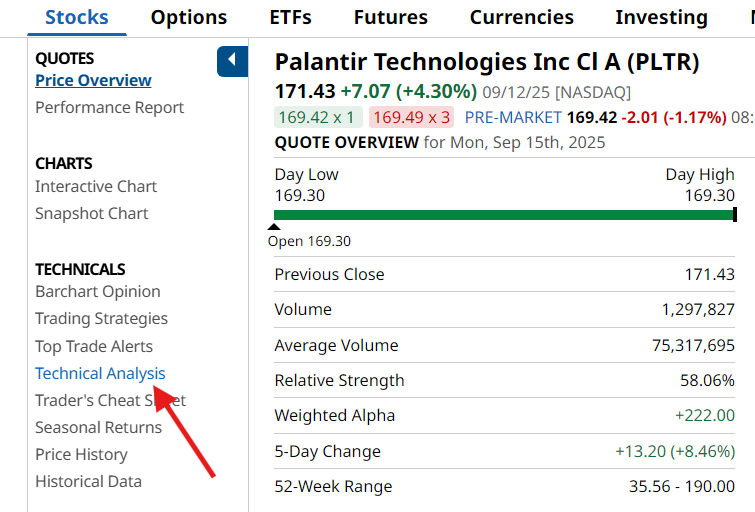Collapse the sidebar with blue arrow button
The height and width of the screenshot is (512, 755).
tap(232, 61)
